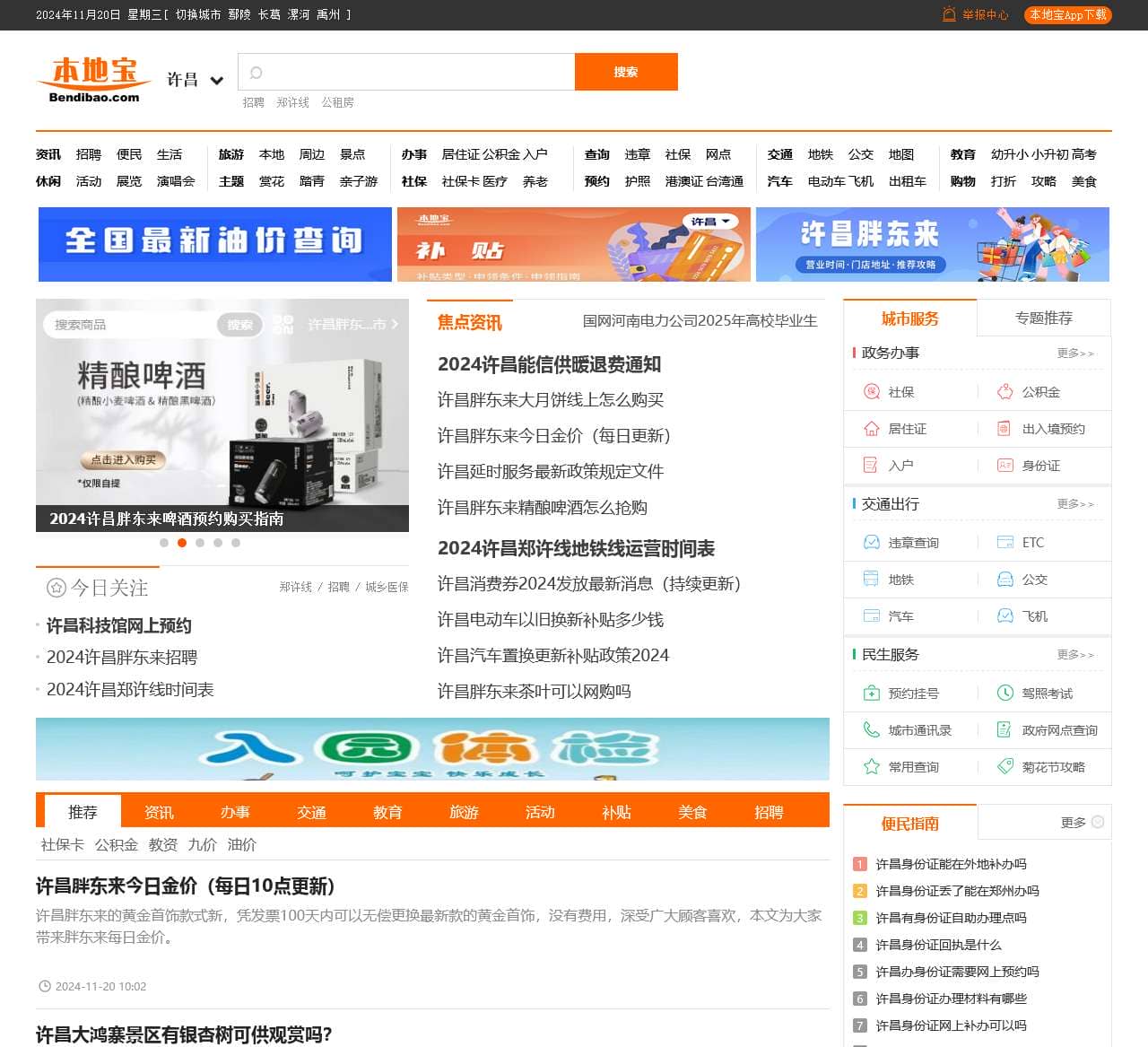The width and height of the screenshot is (1148, 1047).
Task: Click 入园体检 banner image
Action: click(432, 749)
